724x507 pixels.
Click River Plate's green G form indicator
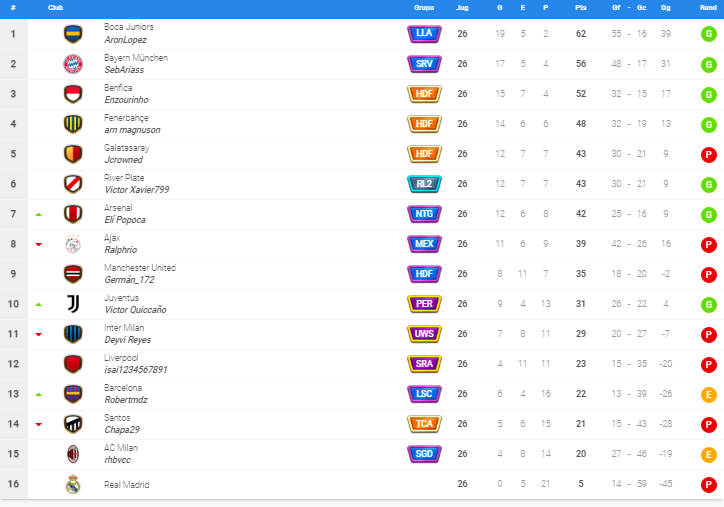point(708,185)
